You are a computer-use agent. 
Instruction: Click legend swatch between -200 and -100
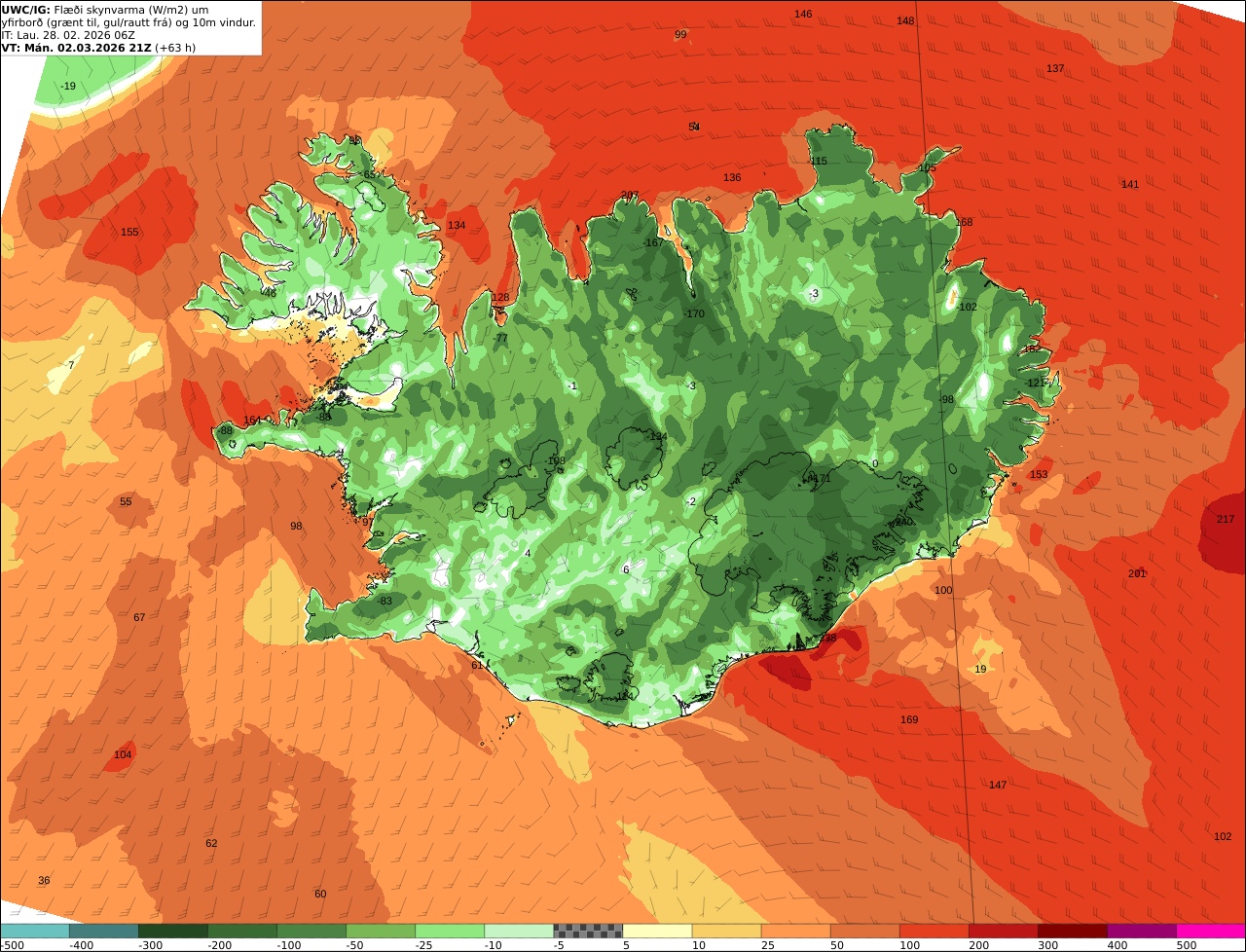click(x=241, y=931)
